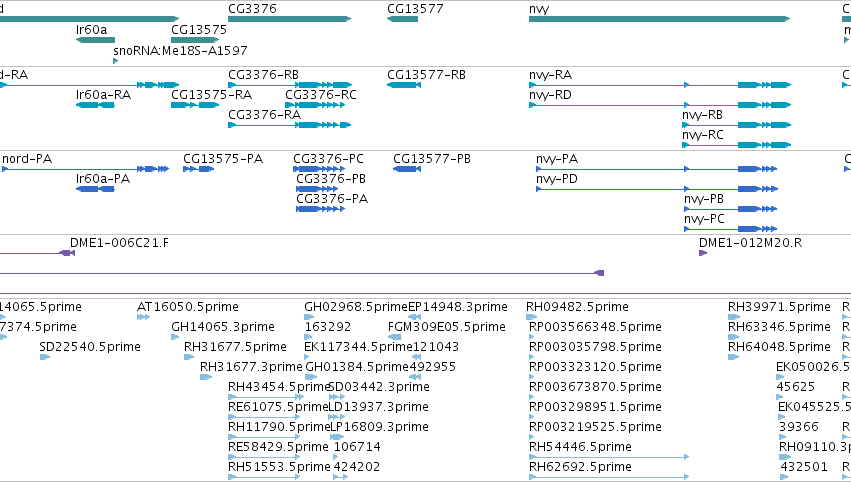851x482 pixels.
Task: Select the CG3376-RA transcript line
Action: tap(289, 125)
